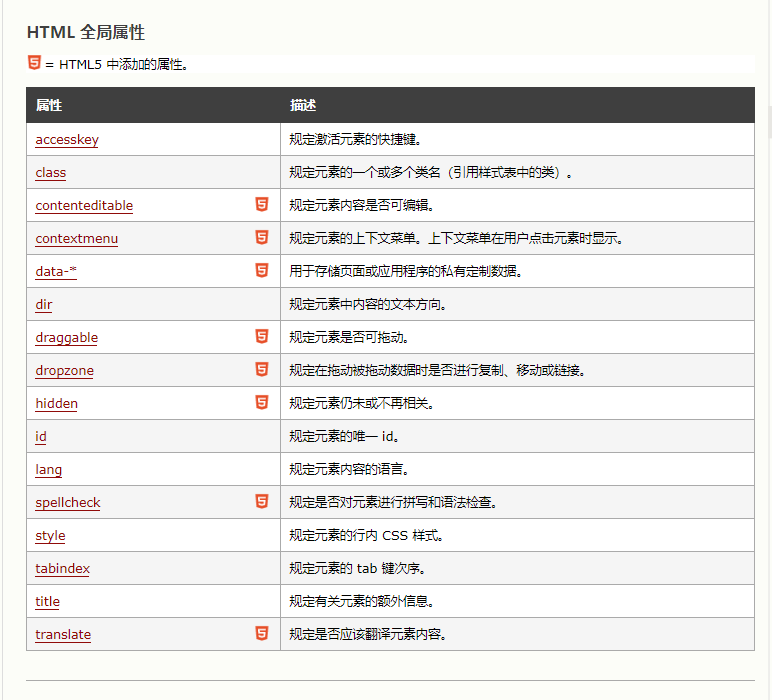Open the hidden attribute link
This screenshot has height=700, width=772.
coord(57,404)
